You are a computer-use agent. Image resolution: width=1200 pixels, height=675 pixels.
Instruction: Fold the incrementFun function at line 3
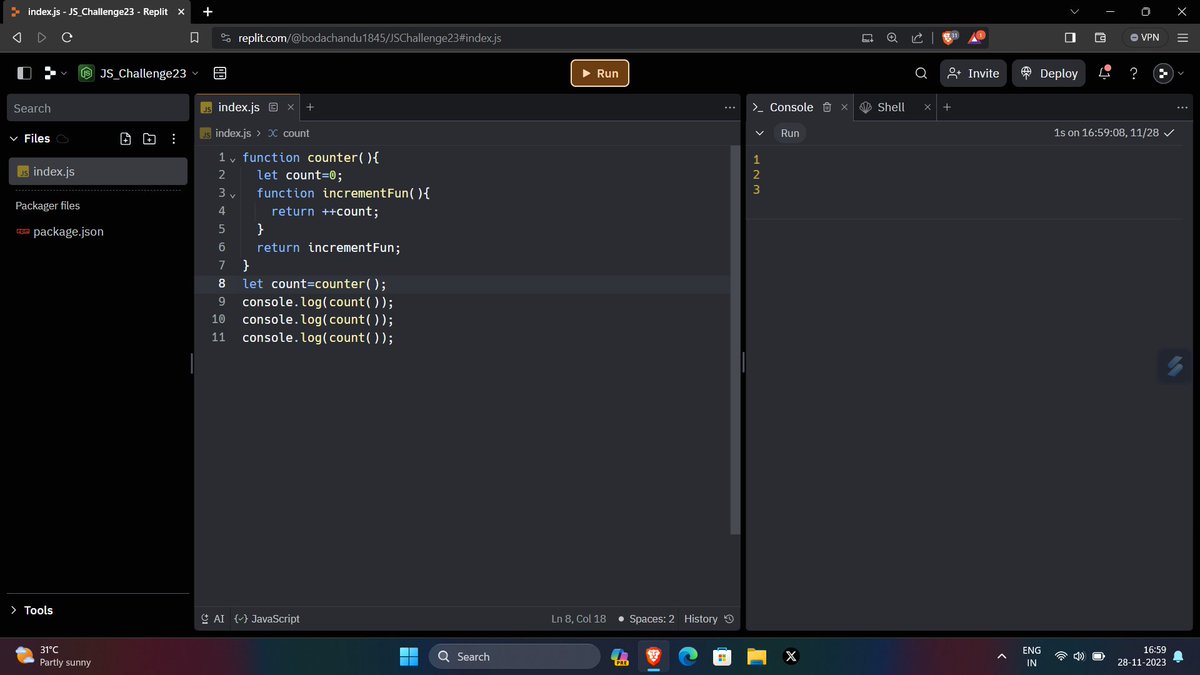233,195
